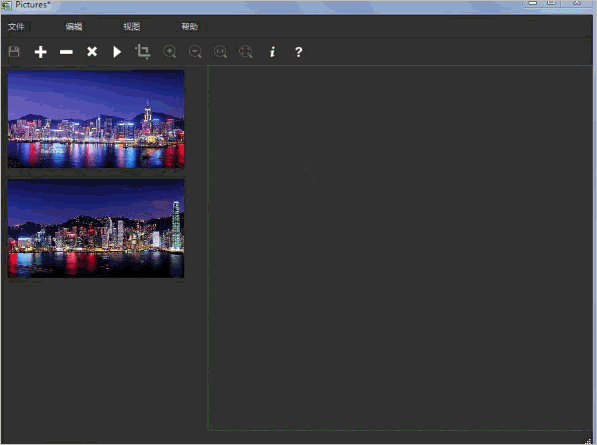Open the 编辑 menu
This screenshot has height=445, width=597.
[x=74, y=26]
